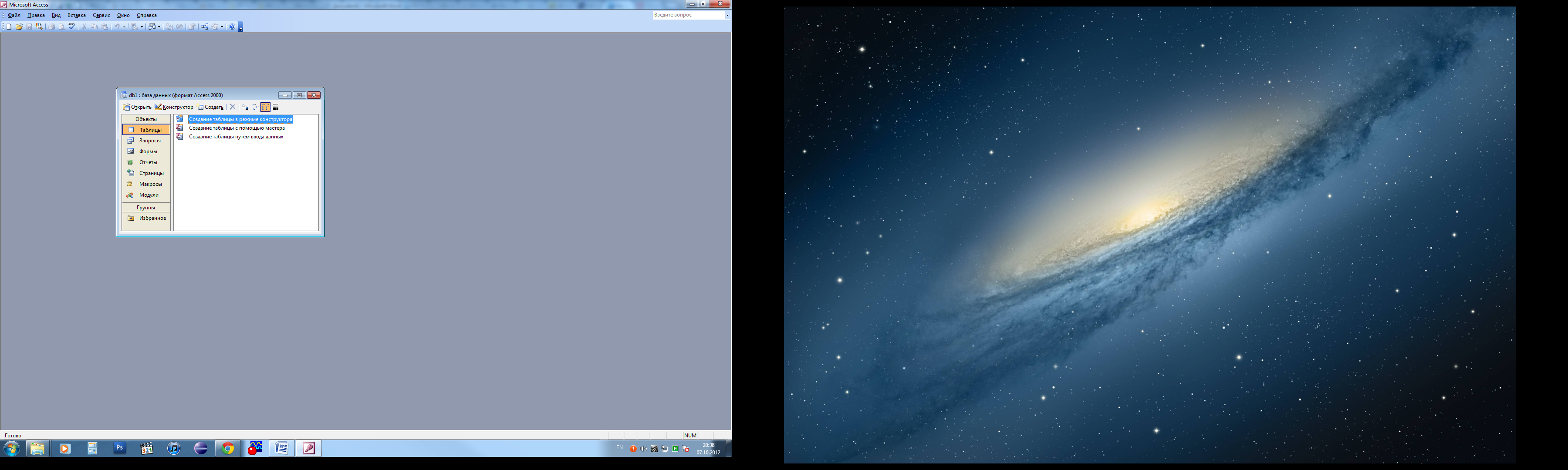Screen dimensions: 1568x470
Task: Click the volume speaker tray icon
Action: click(643, 449)
